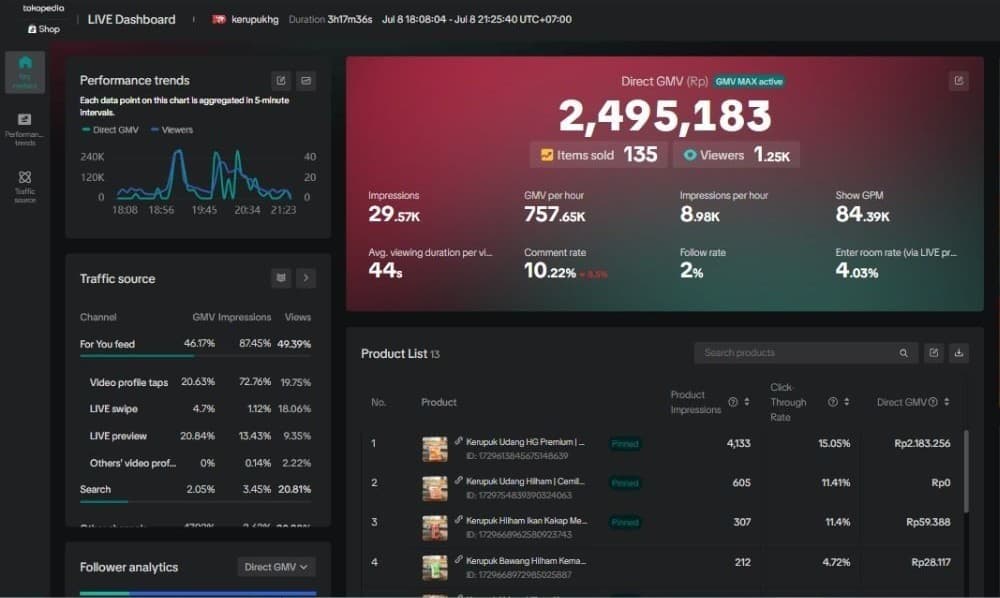This screenshot has height=598, width=1000.
Task: Select the For You feed channel row
Action: (x=195, y=344)
